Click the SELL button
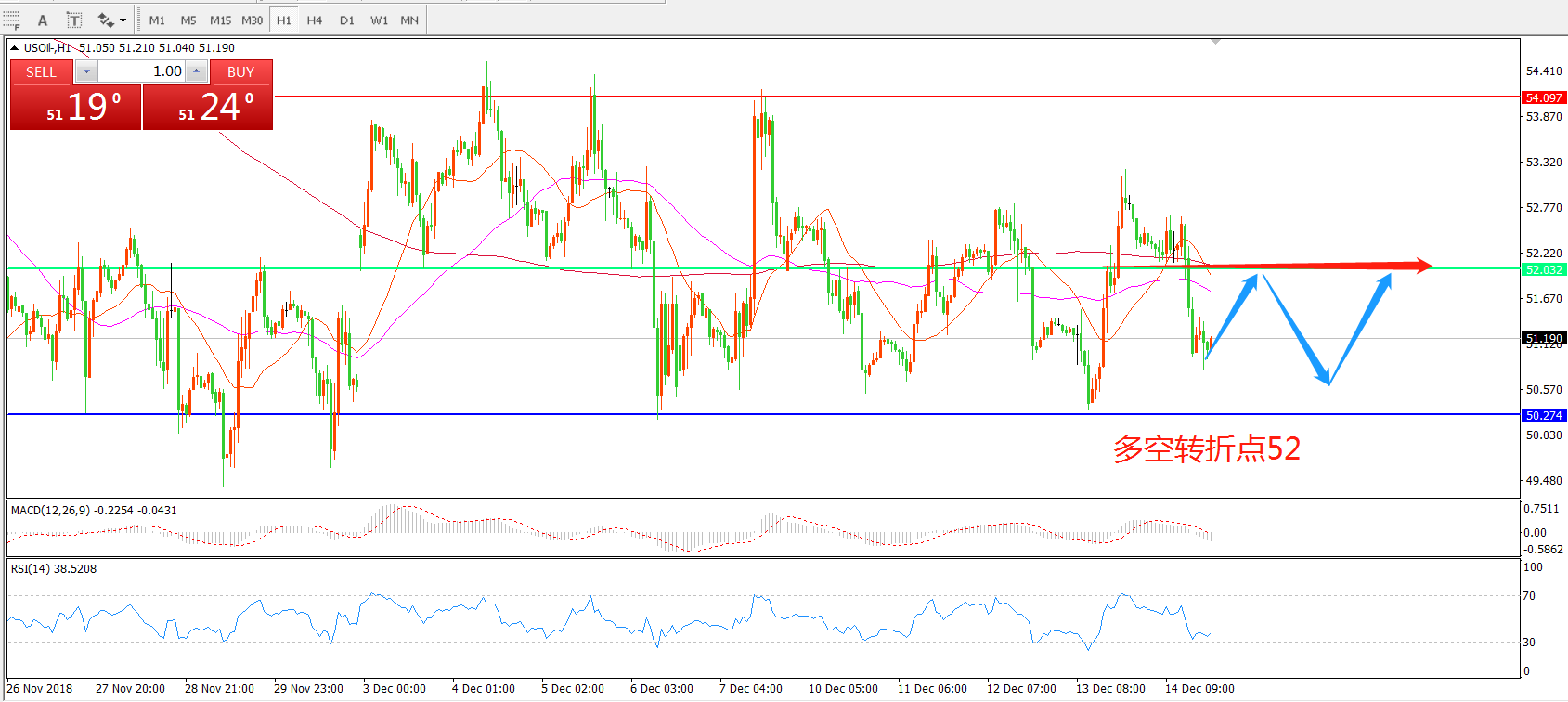 pyautogui.click(x=41, y=71)
